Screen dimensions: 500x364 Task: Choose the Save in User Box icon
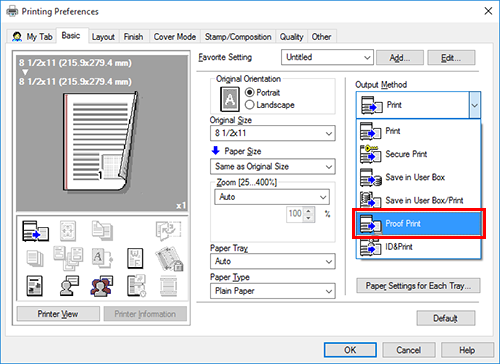click(370, 177)
